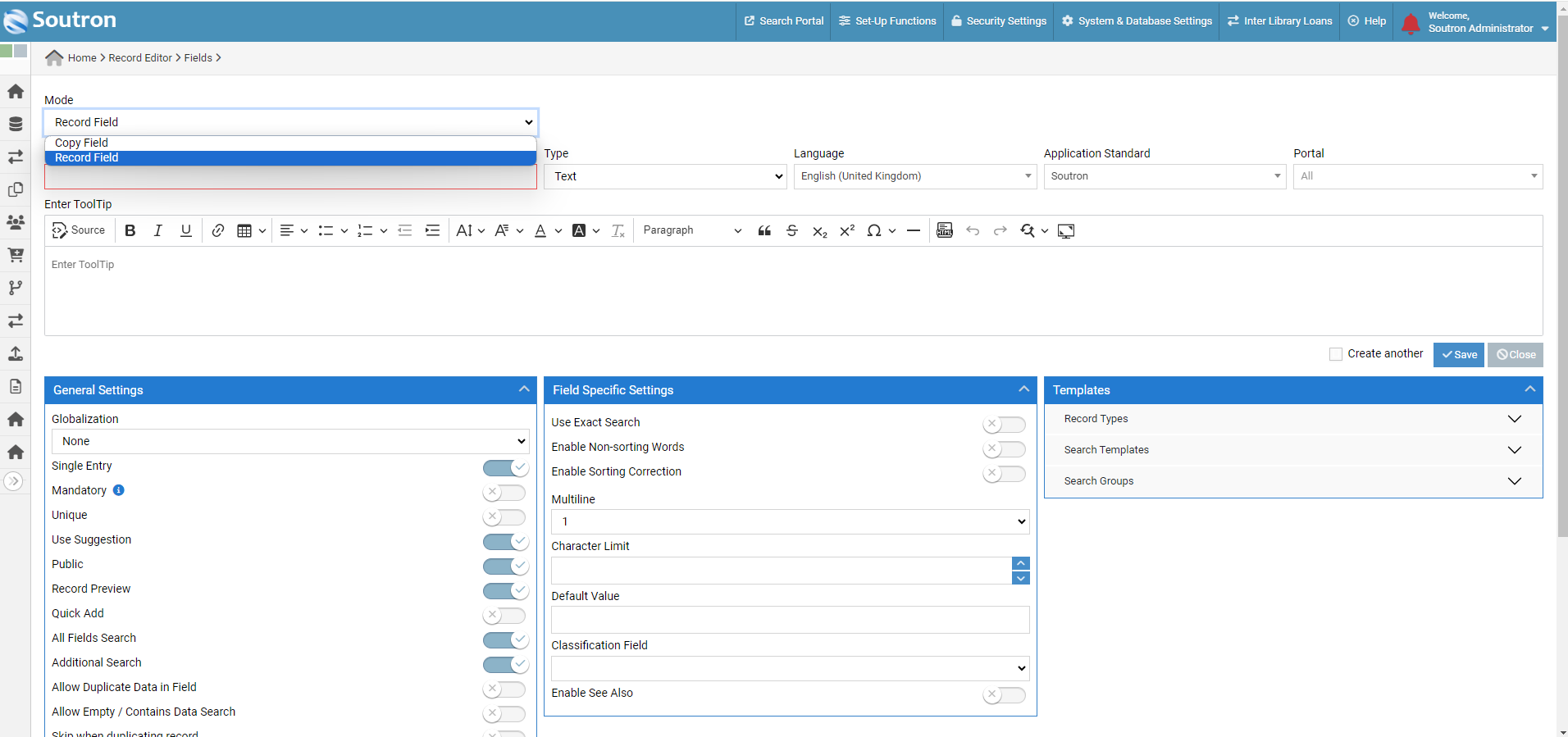Select Record Field option in Mode list
This screenshot has height=737, width=1568.
(x=290, y=157)
